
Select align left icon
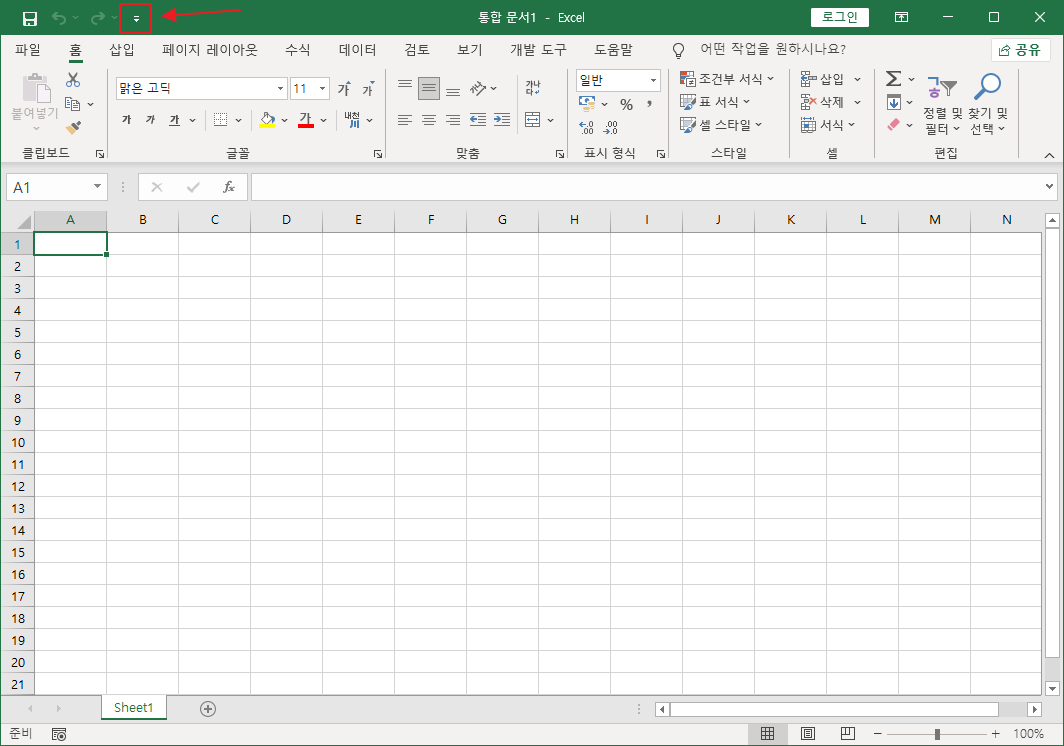pyautogui.click(x=405, y=120)
